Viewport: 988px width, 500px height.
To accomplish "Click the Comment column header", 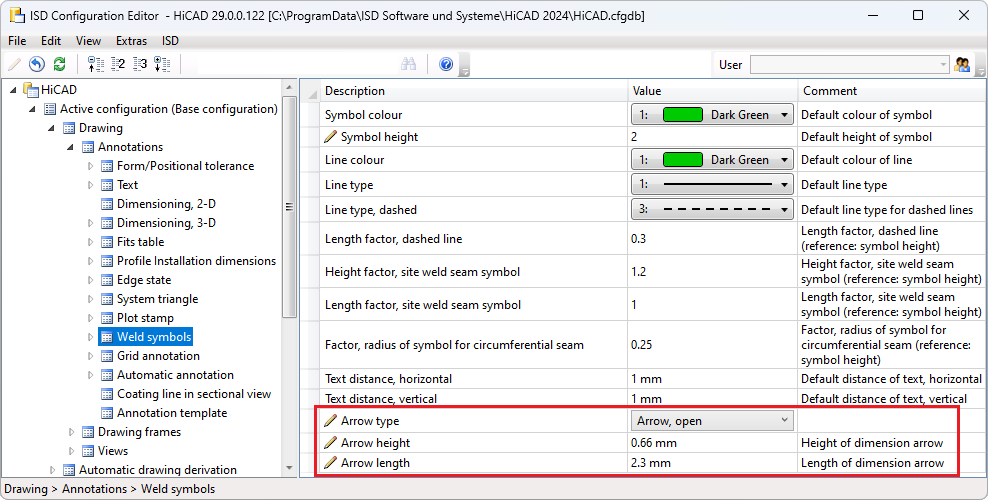I will tap(891, 91).
